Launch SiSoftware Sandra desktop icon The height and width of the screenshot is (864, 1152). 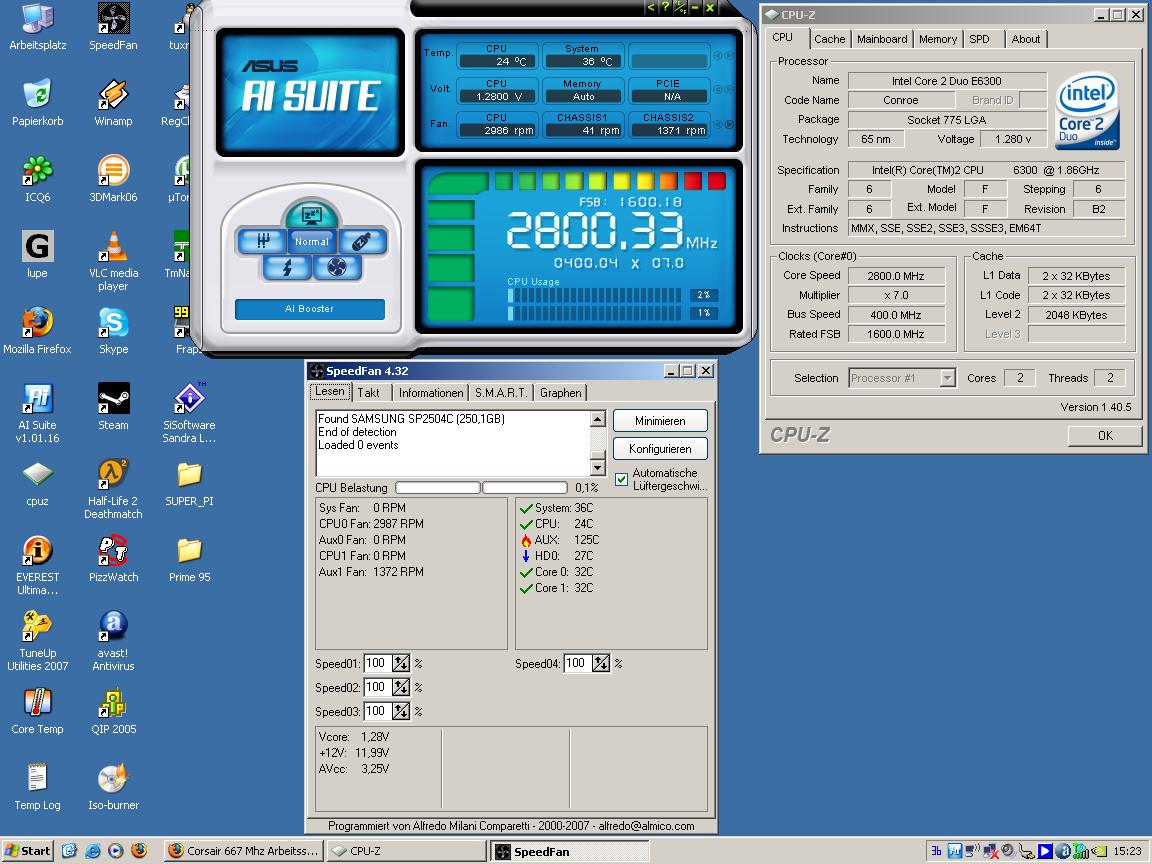point(190,413)
